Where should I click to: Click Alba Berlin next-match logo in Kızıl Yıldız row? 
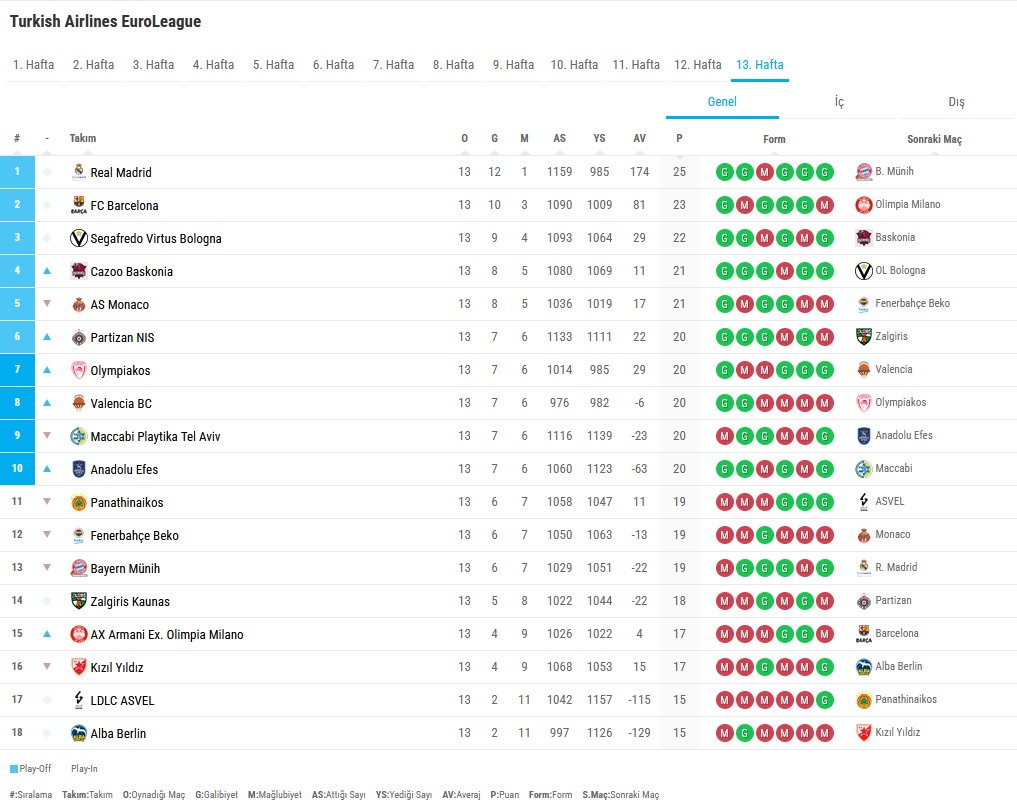pyautogui.click(x=863, y=666)
